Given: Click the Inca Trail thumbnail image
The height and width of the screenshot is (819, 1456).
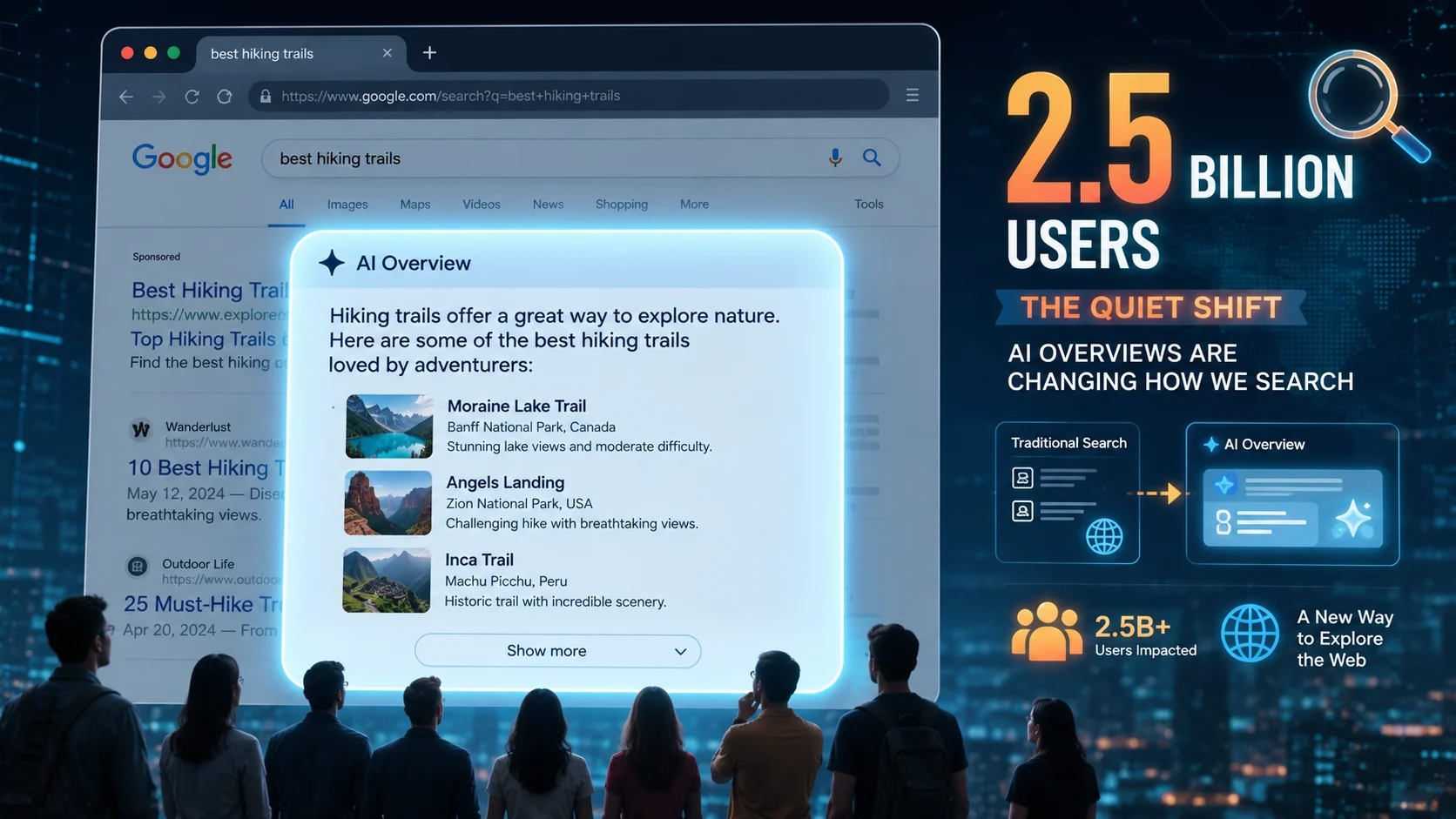Looking at the screenshot, I should coord(387,581).
